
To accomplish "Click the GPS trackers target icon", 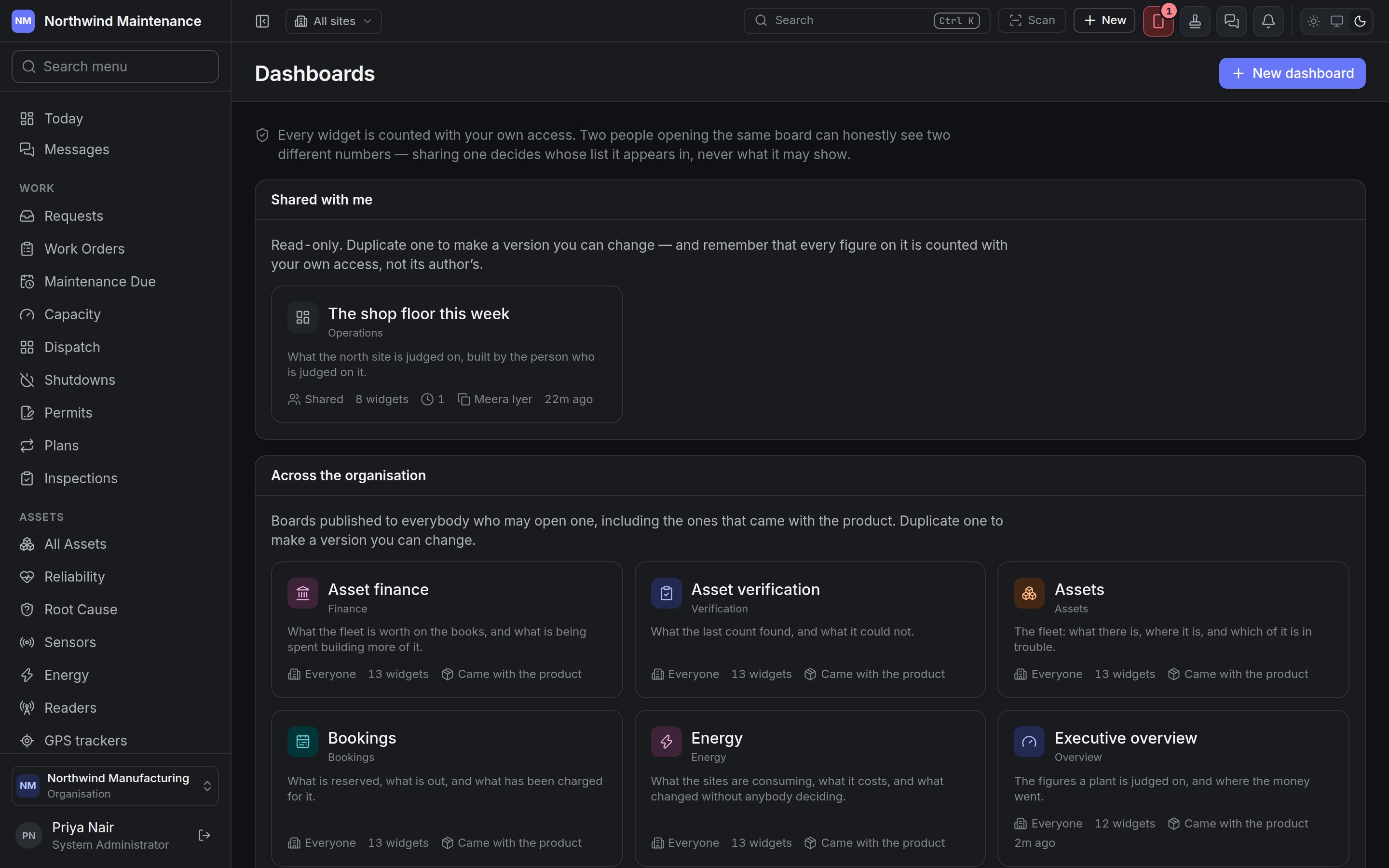I will 27,741.
